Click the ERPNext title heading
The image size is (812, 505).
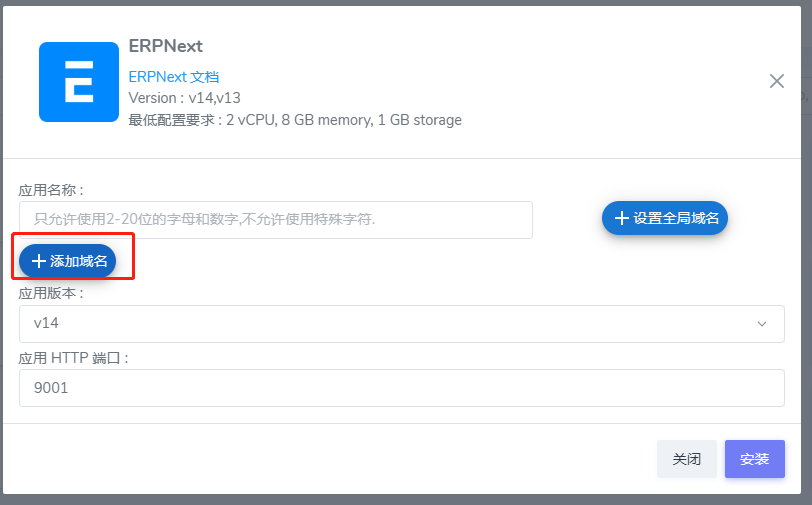coord(166,46)
